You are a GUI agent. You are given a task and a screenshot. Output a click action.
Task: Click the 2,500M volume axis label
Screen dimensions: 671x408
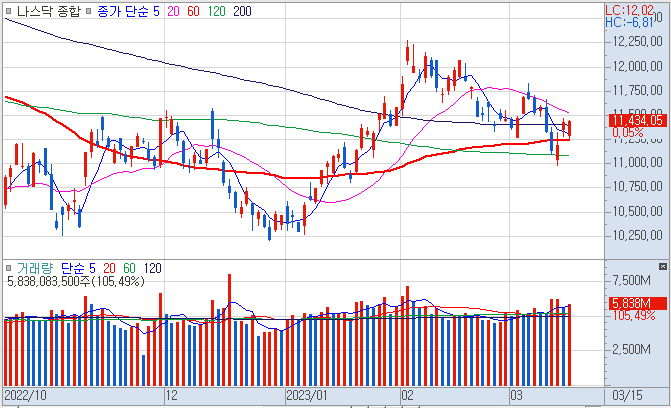(632, 349)
